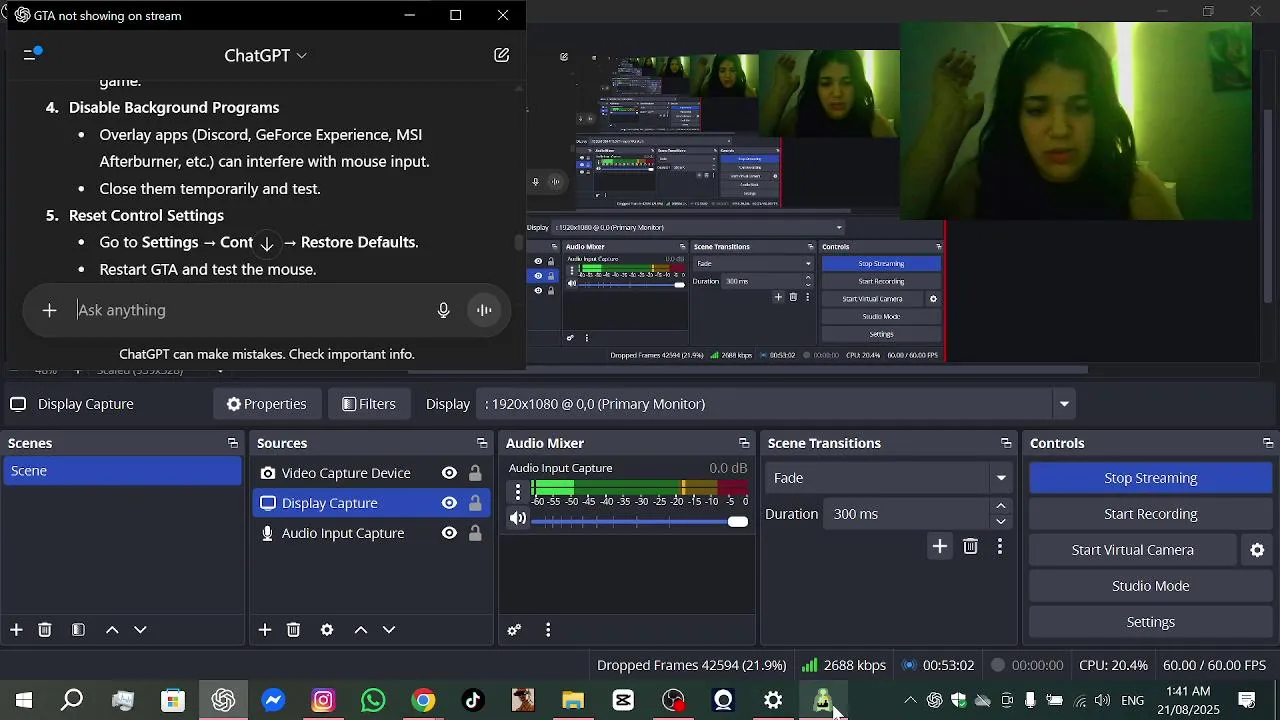Move source up in list

pyautogui.click(x=361, y=630)
